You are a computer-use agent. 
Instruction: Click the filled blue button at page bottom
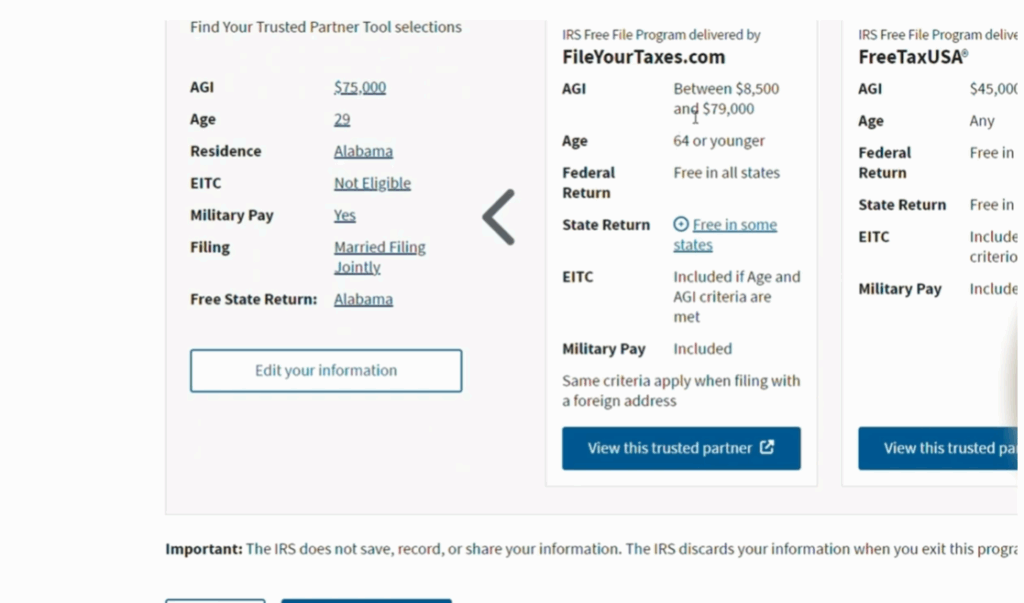(366, 598)
